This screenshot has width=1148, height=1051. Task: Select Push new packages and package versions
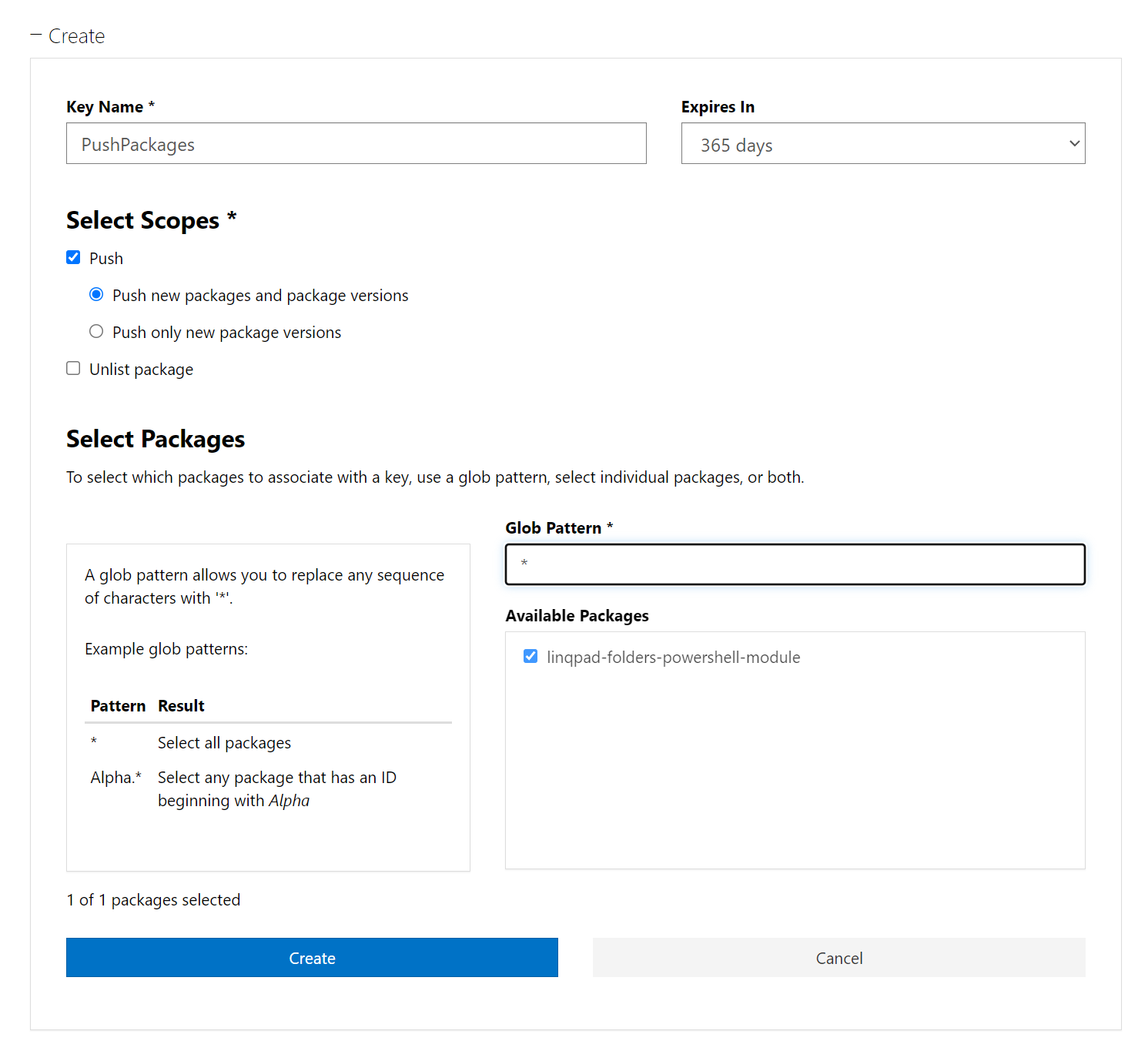click(96, 295)
